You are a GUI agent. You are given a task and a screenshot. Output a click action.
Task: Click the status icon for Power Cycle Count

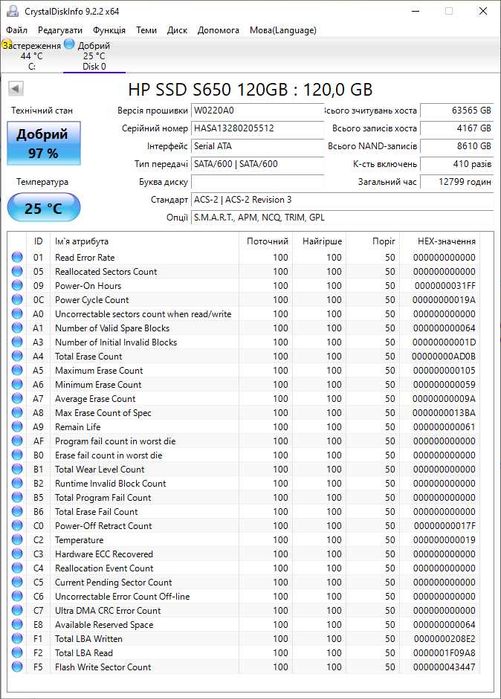tap(17, 300)
